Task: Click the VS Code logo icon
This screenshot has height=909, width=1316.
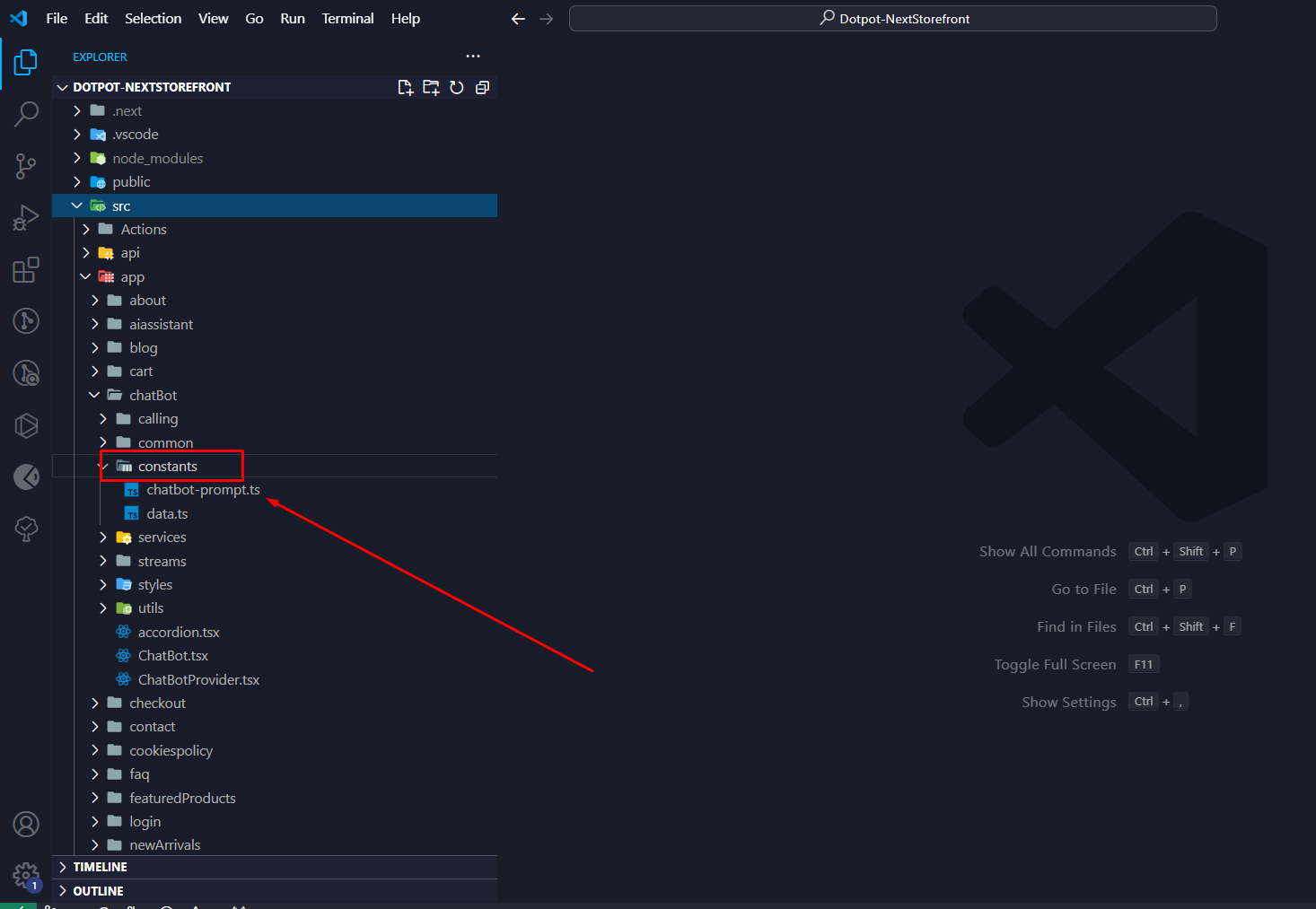Action: (19, 18)
